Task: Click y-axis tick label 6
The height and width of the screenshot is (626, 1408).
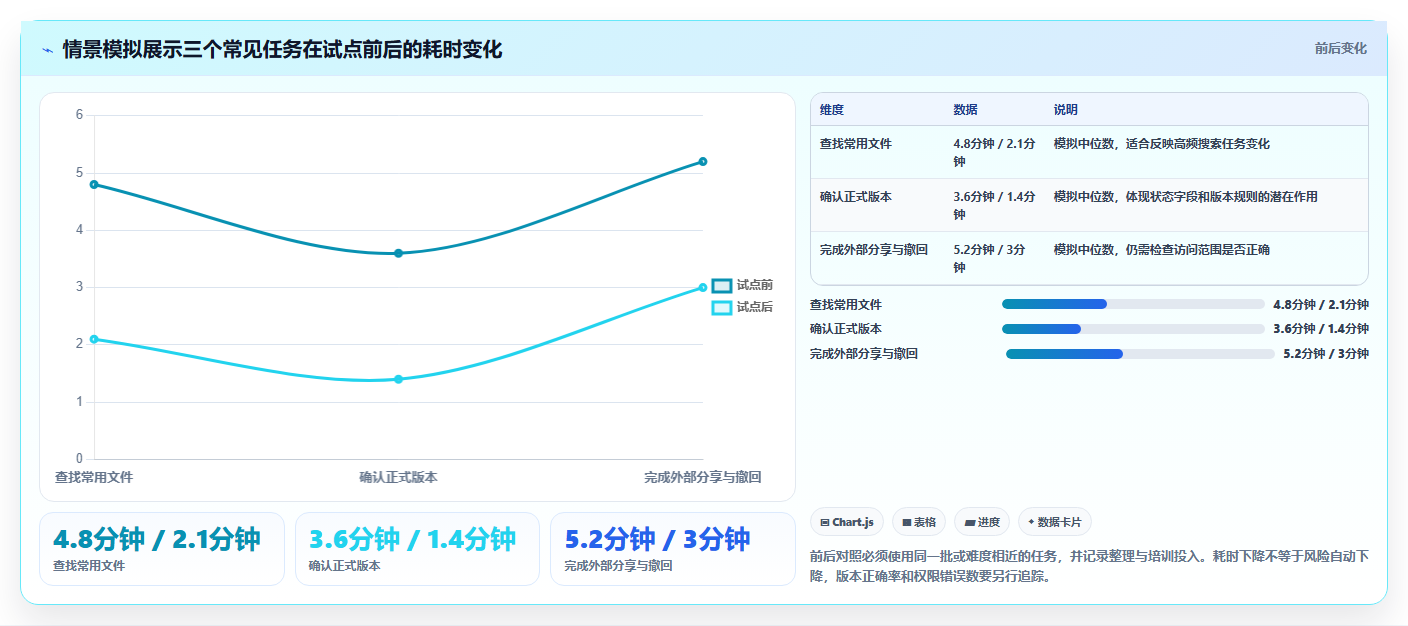Action: click(80, 115)
